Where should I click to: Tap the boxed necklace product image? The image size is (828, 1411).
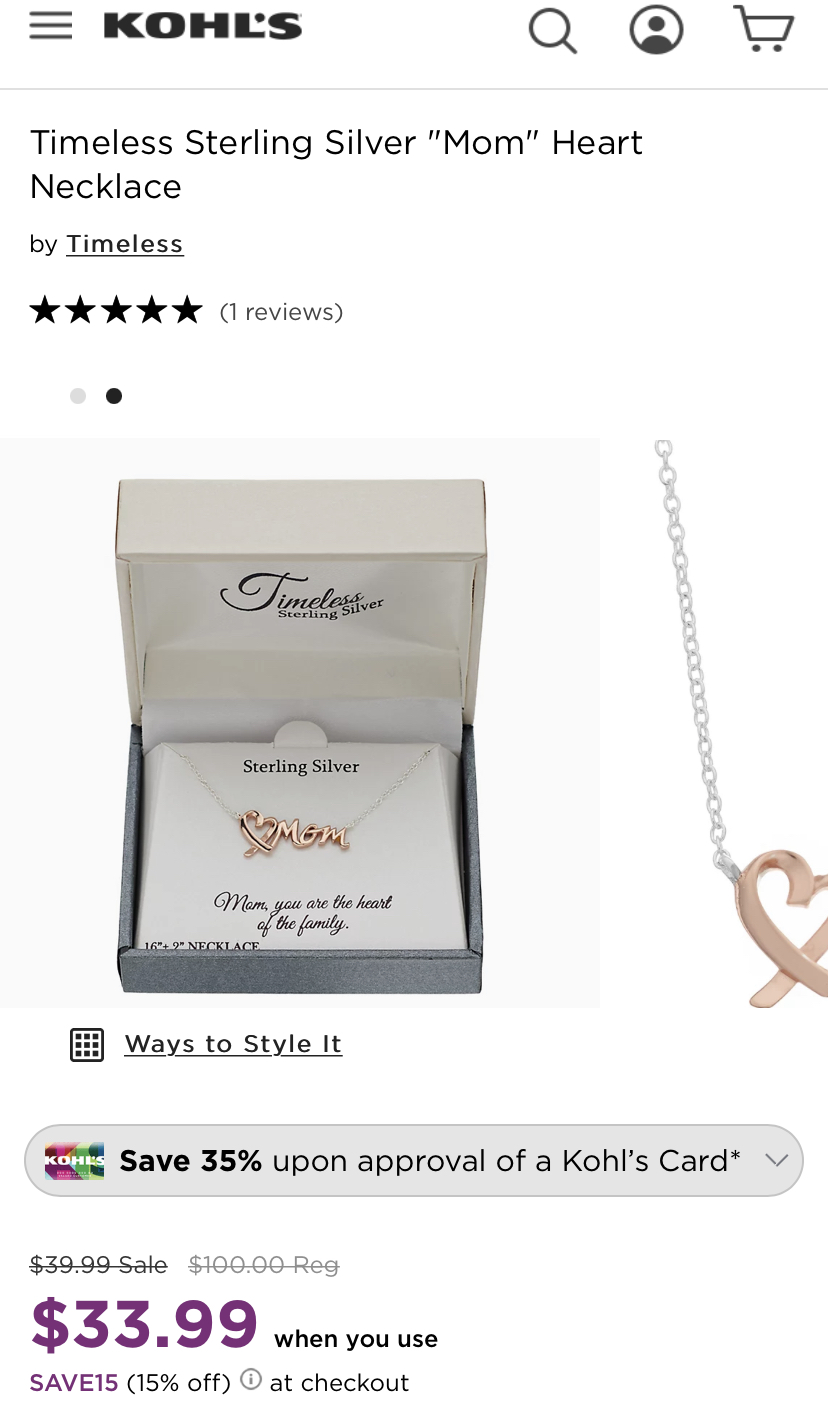300,723
